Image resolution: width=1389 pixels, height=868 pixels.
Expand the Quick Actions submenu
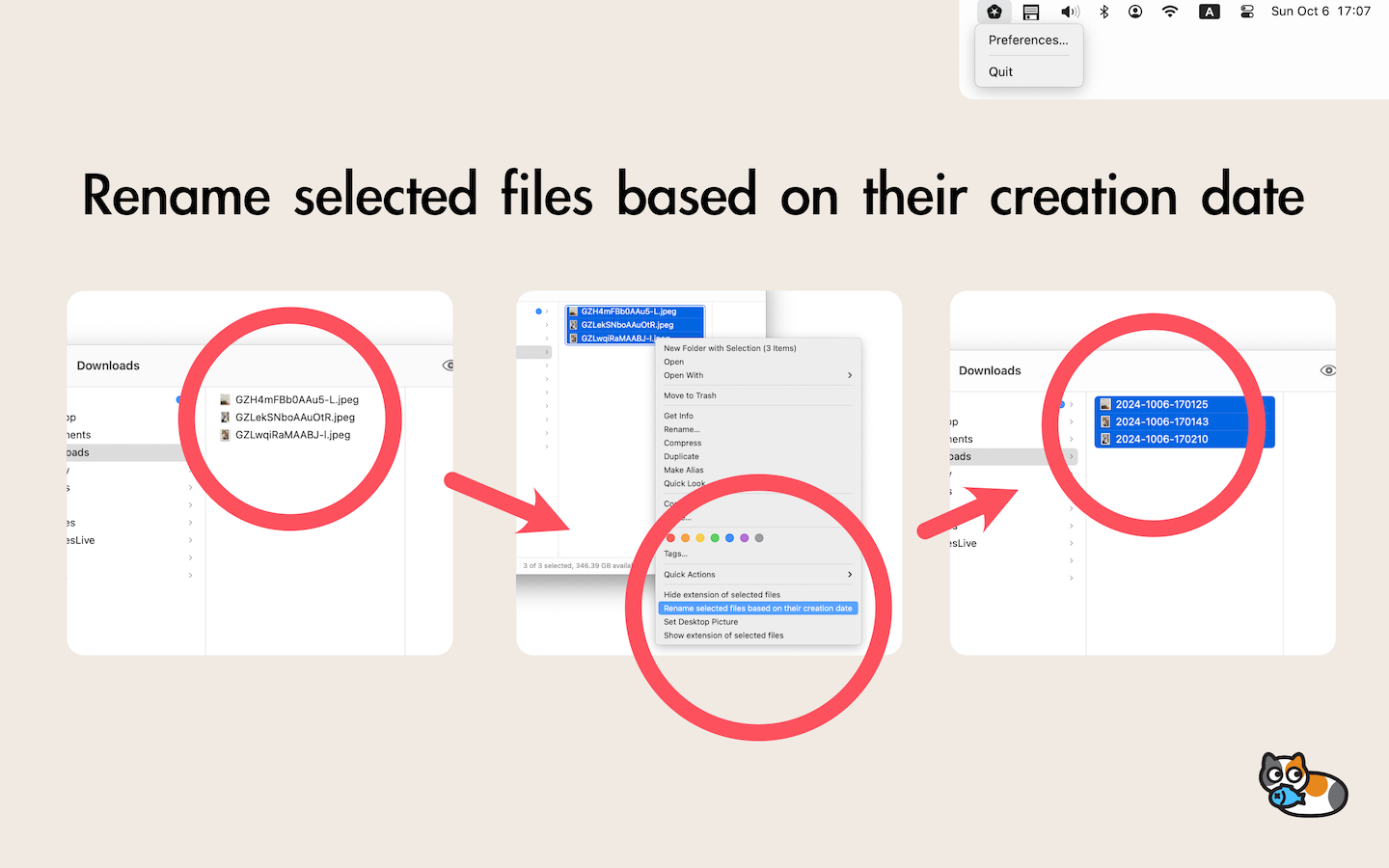(x=849, y=575)
